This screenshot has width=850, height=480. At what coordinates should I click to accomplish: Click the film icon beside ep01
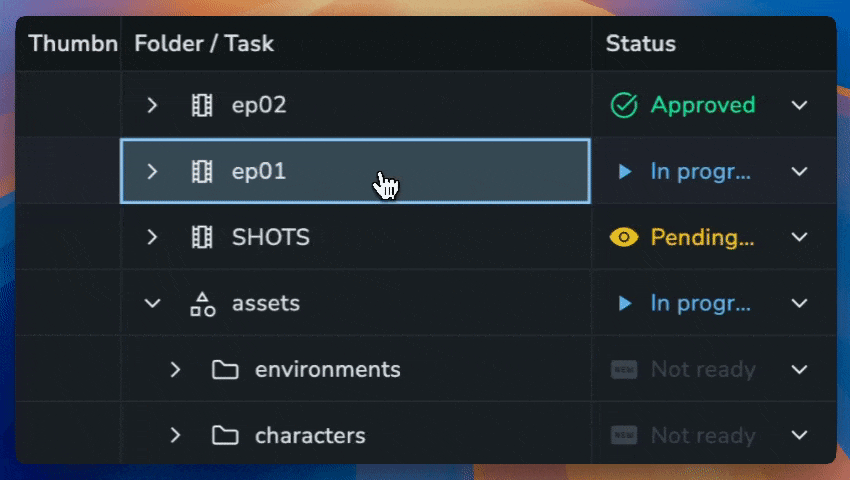(202, 171)
